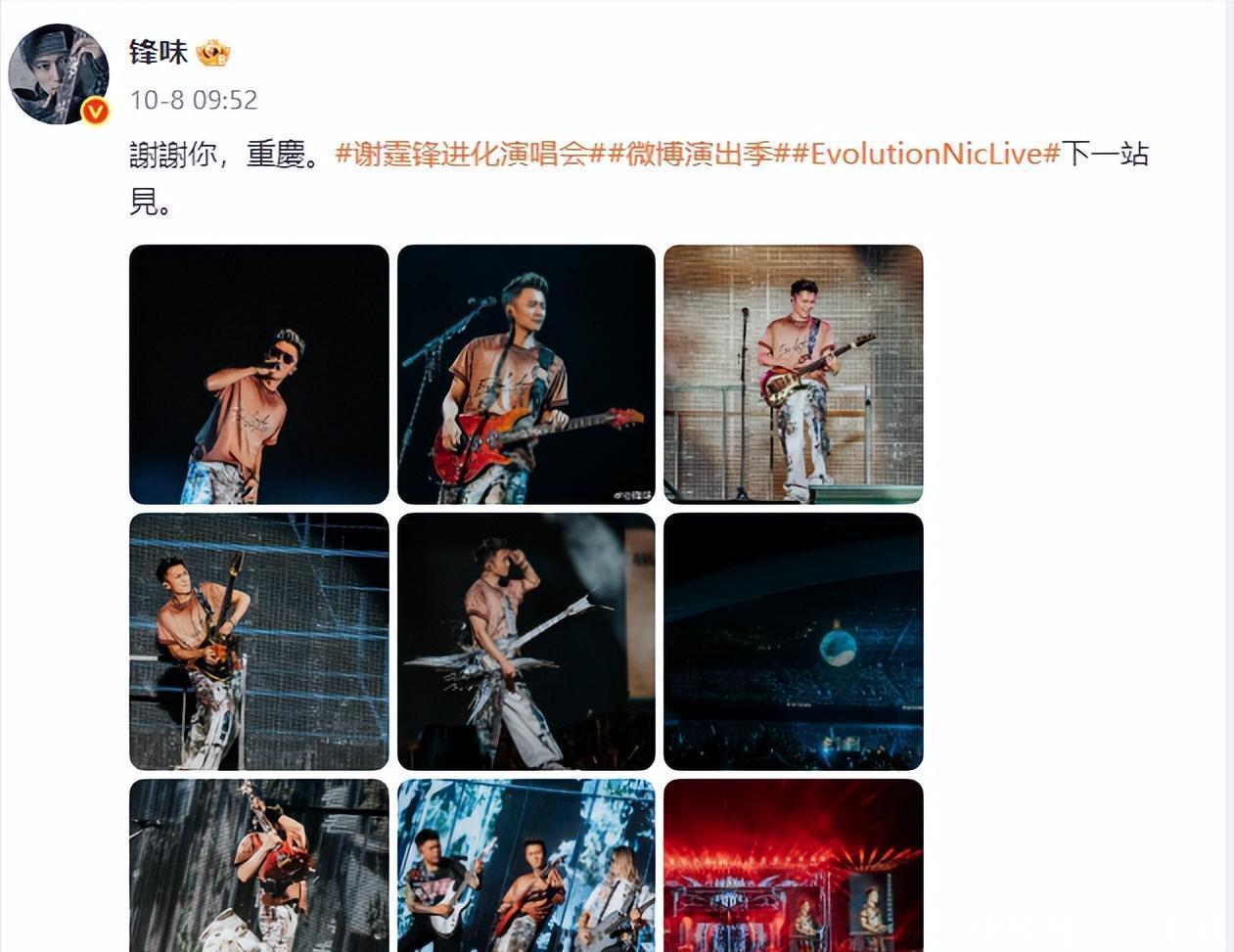Click the 下一站見 text in the post
This screenshot has width=1234, height=952.
click(1105, 155)
